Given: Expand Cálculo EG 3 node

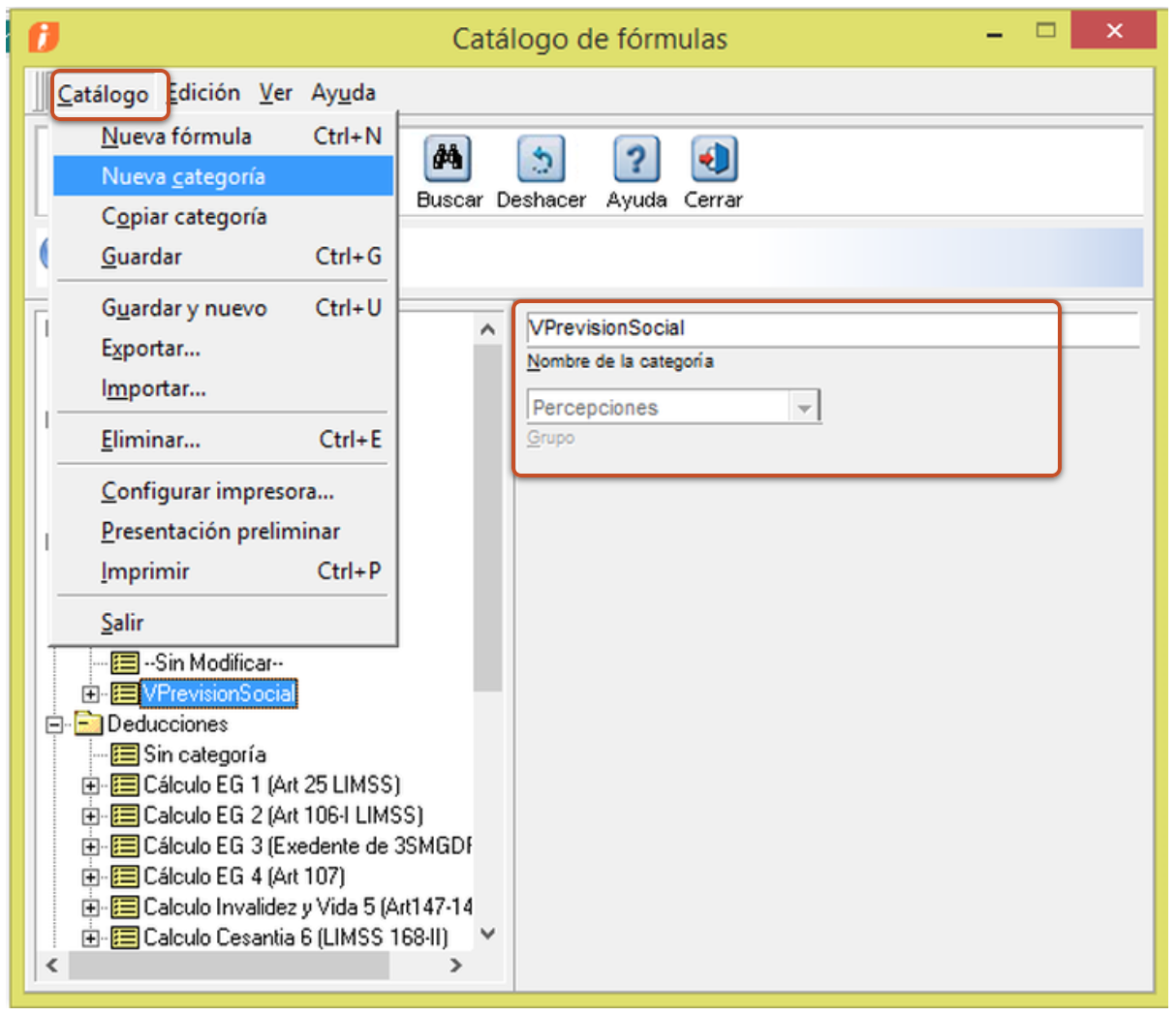Looking at the screenshot, I should coord(90,846).
